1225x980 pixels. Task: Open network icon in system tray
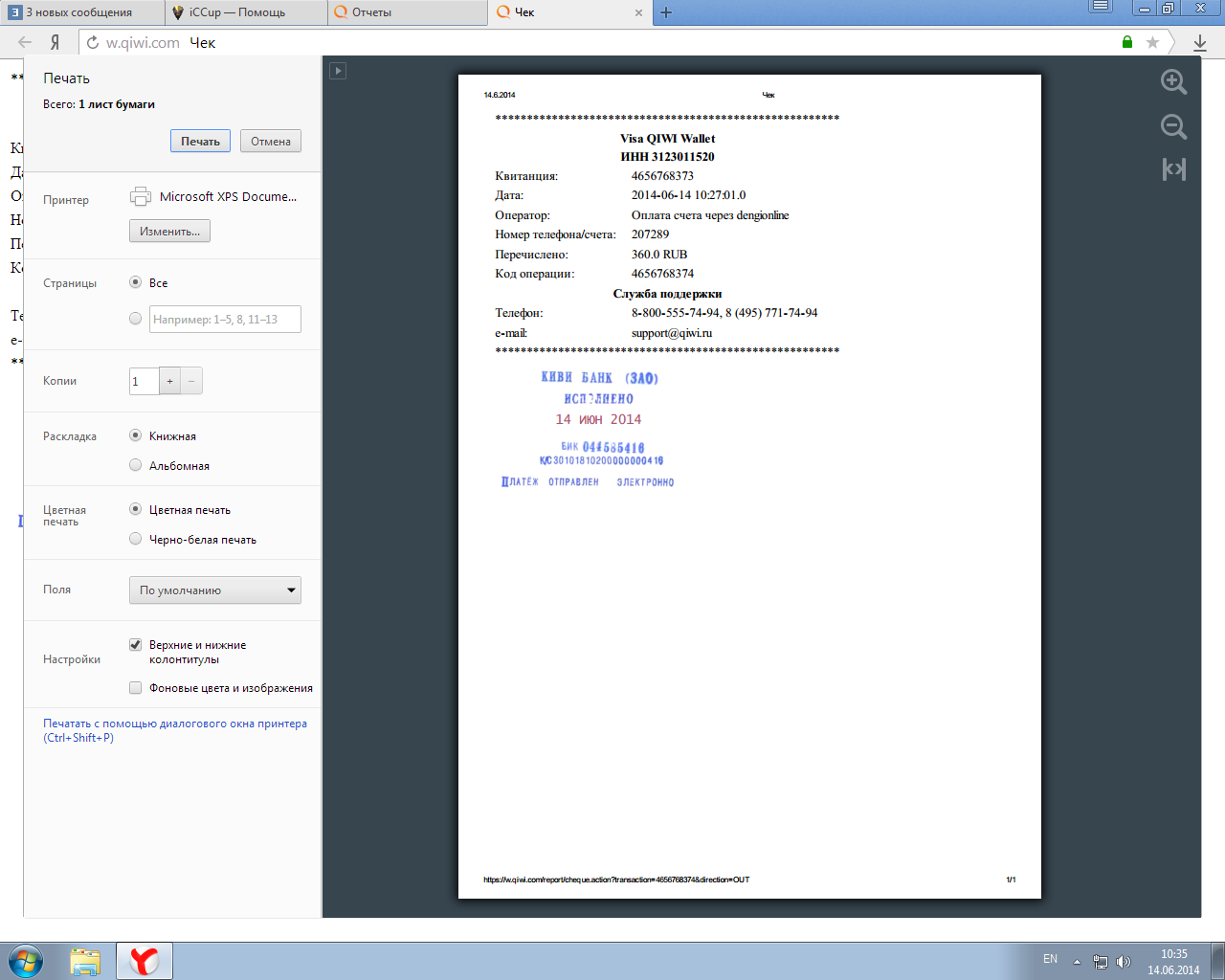1101,961
